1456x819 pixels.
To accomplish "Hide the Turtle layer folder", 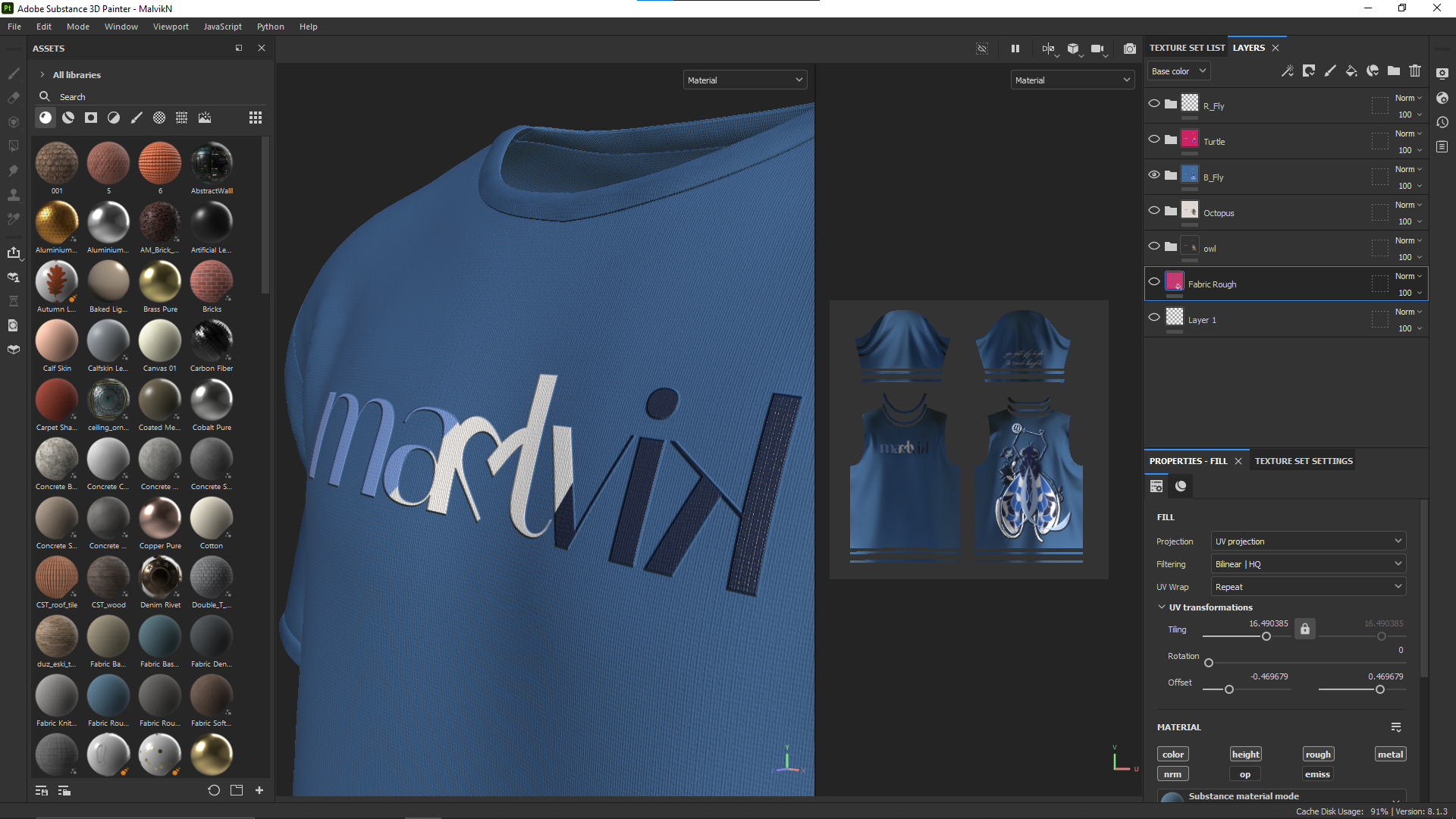I will 1153,140.
